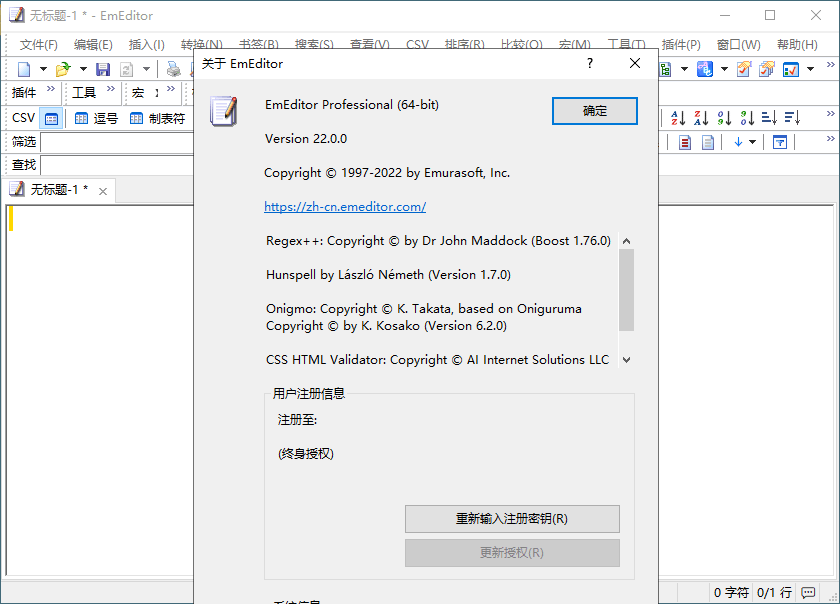The width and height of the screenshot is (840, 604).
Task: Click the Print toolbar icon
Action: coord(173,68)
